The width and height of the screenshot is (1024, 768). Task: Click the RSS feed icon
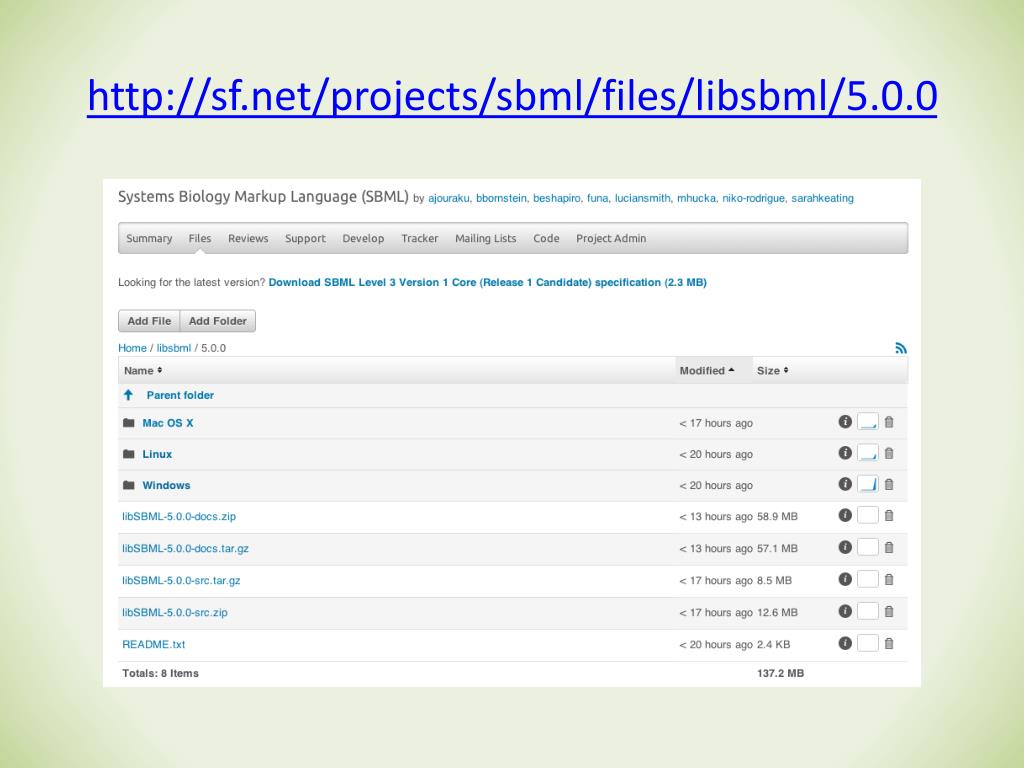tap(901, 348)
